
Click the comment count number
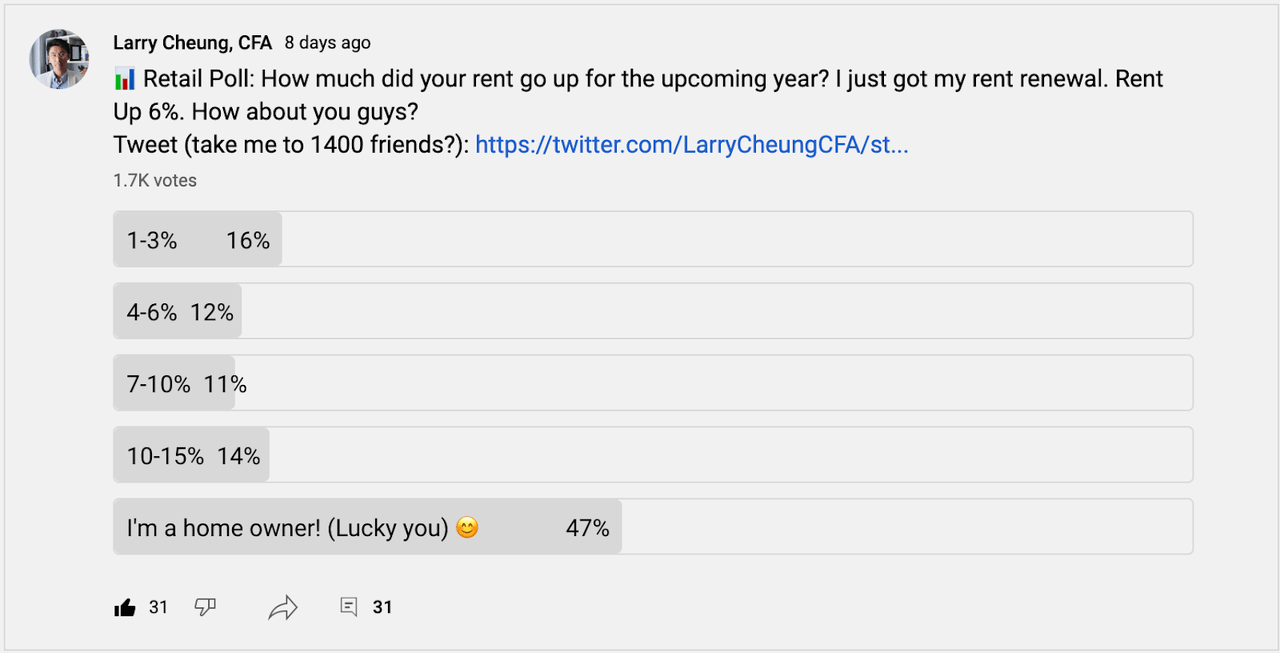point(382,607)
